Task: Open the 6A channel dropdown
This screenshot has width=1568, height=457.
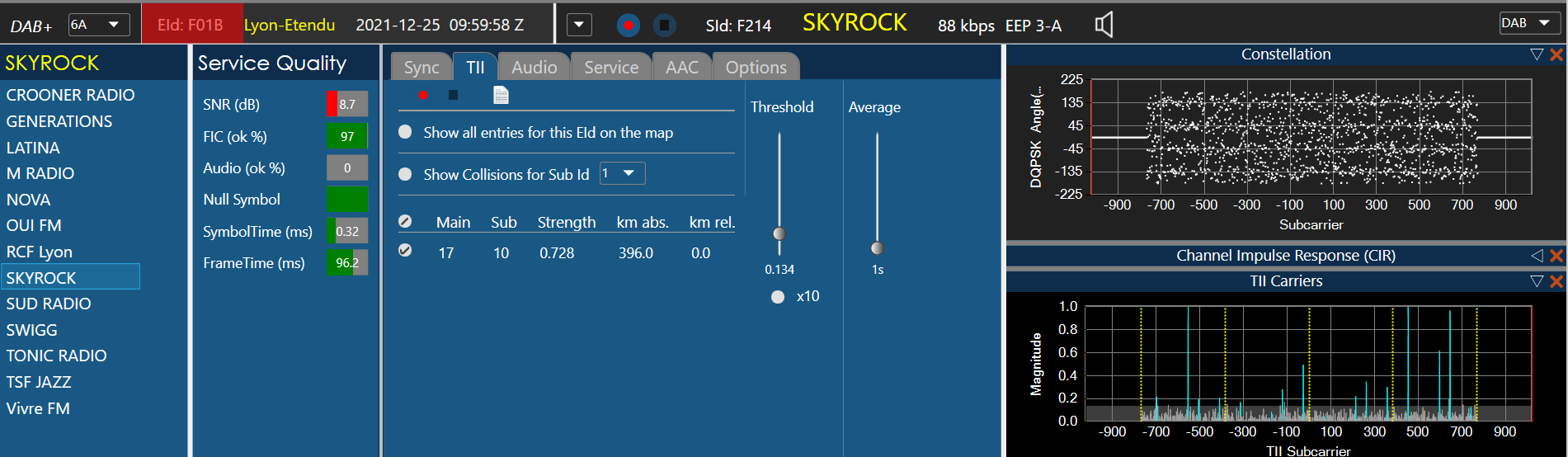Action: 99,24
